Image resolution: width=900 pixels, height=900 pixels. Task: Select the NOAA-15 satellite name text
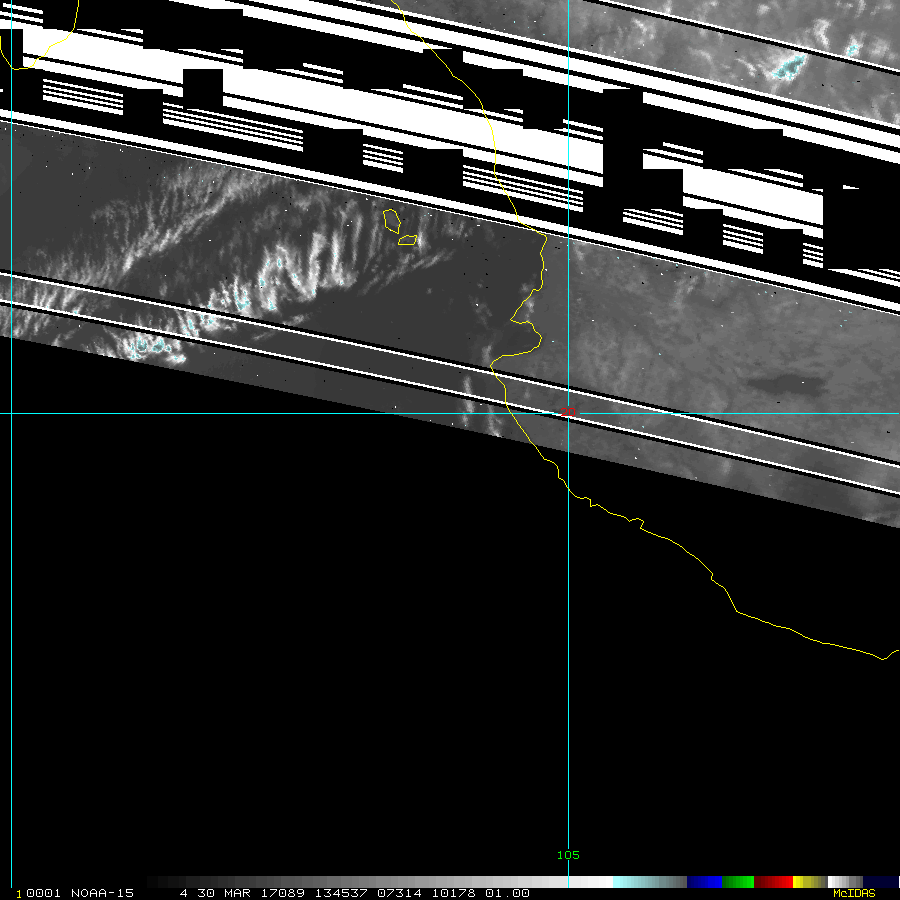pyautogui.click(x=102, y=893)
